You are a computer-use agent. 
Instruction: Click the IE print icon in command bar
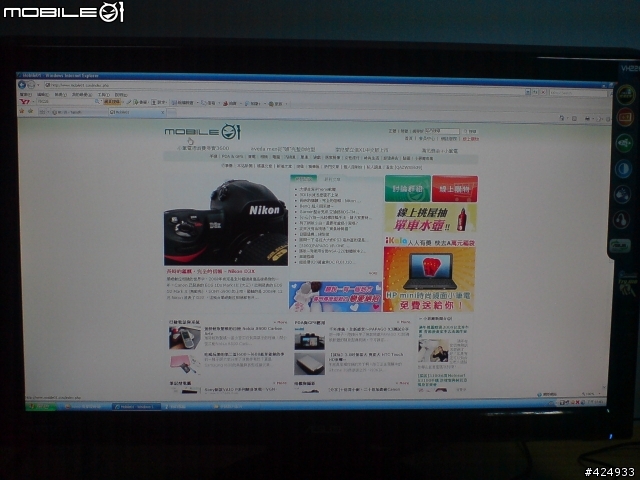click(587, 119)
